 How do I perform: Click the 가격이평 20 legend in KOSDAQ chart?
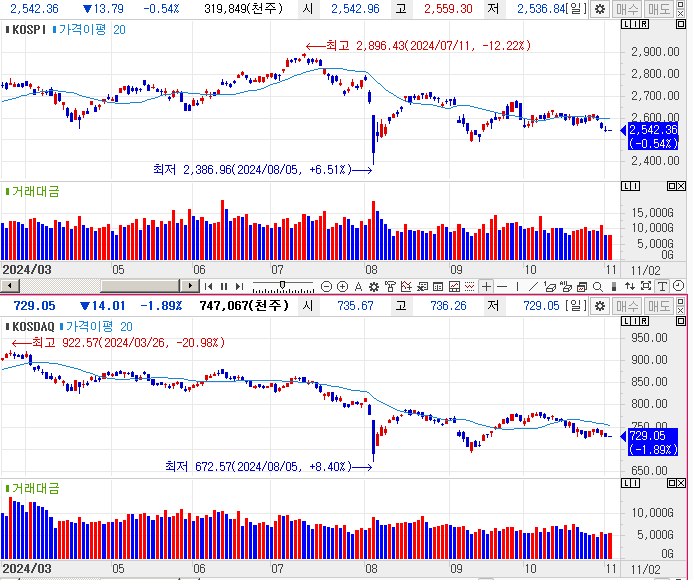[x=96, y=327]
